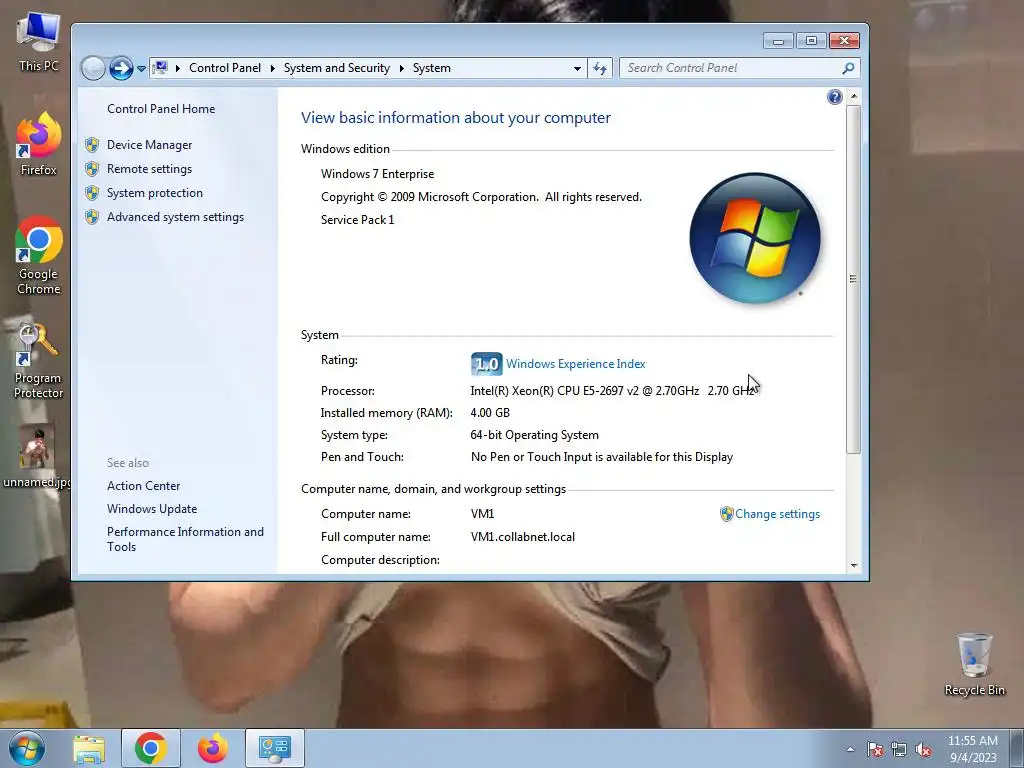Click the refresh button beside address bar
This screenshot has height=768, width=1024.
coord(600,69)
